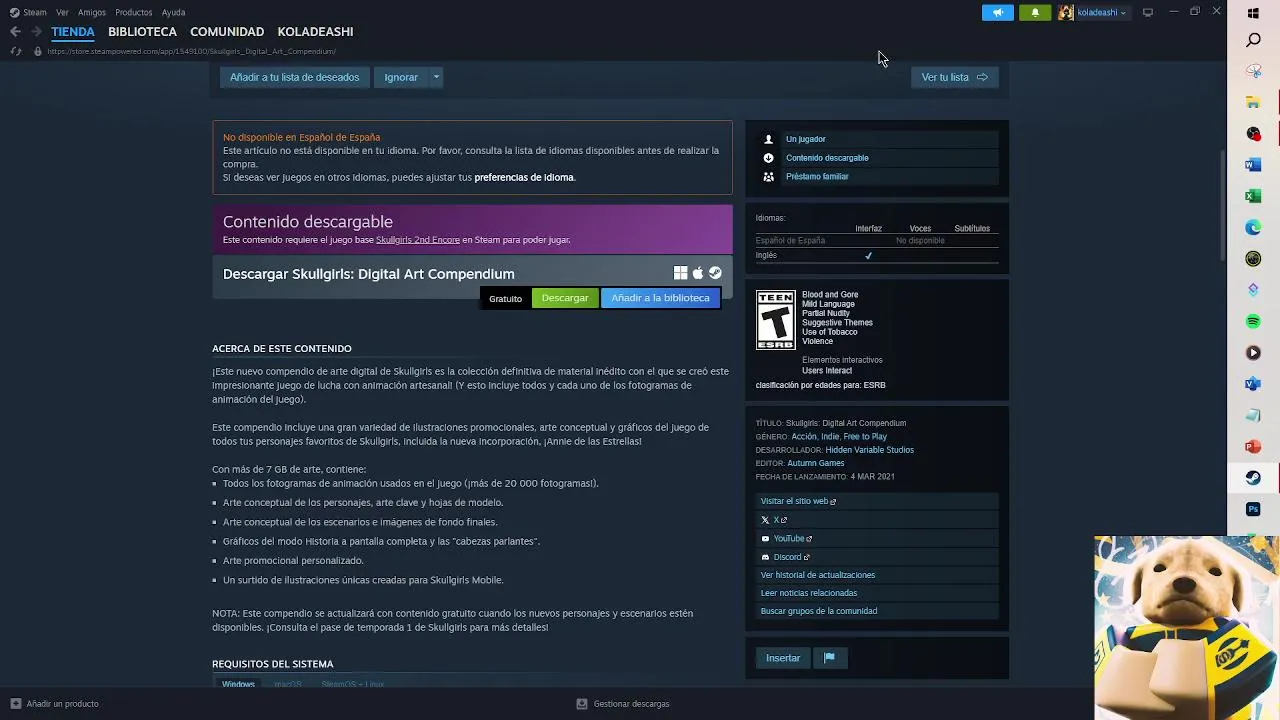Click the macOS platform icon
This screenshot has width=1280, height=720.
(x=698, y=273)
